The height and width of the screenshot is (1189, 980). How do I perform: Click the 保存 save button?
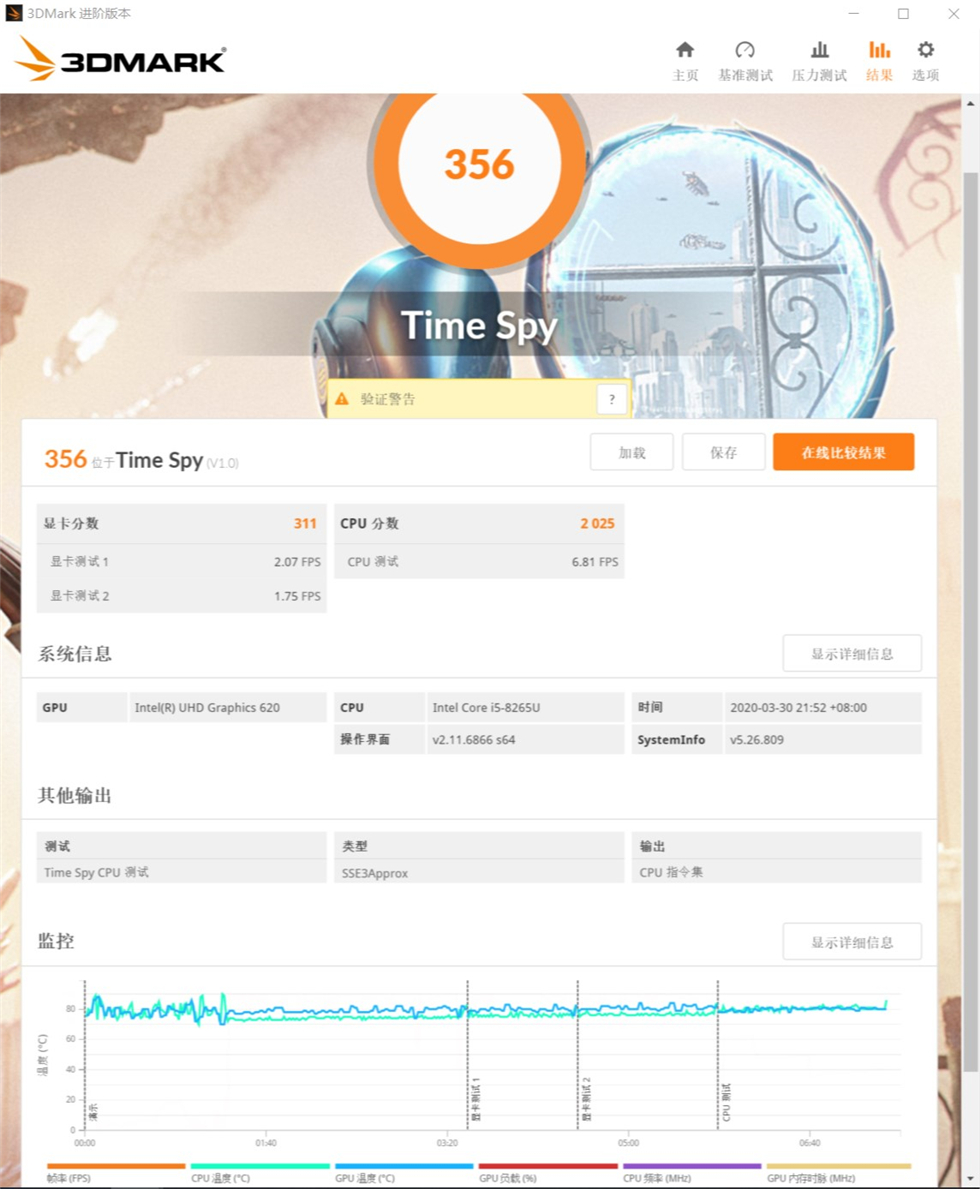[723, 452]
